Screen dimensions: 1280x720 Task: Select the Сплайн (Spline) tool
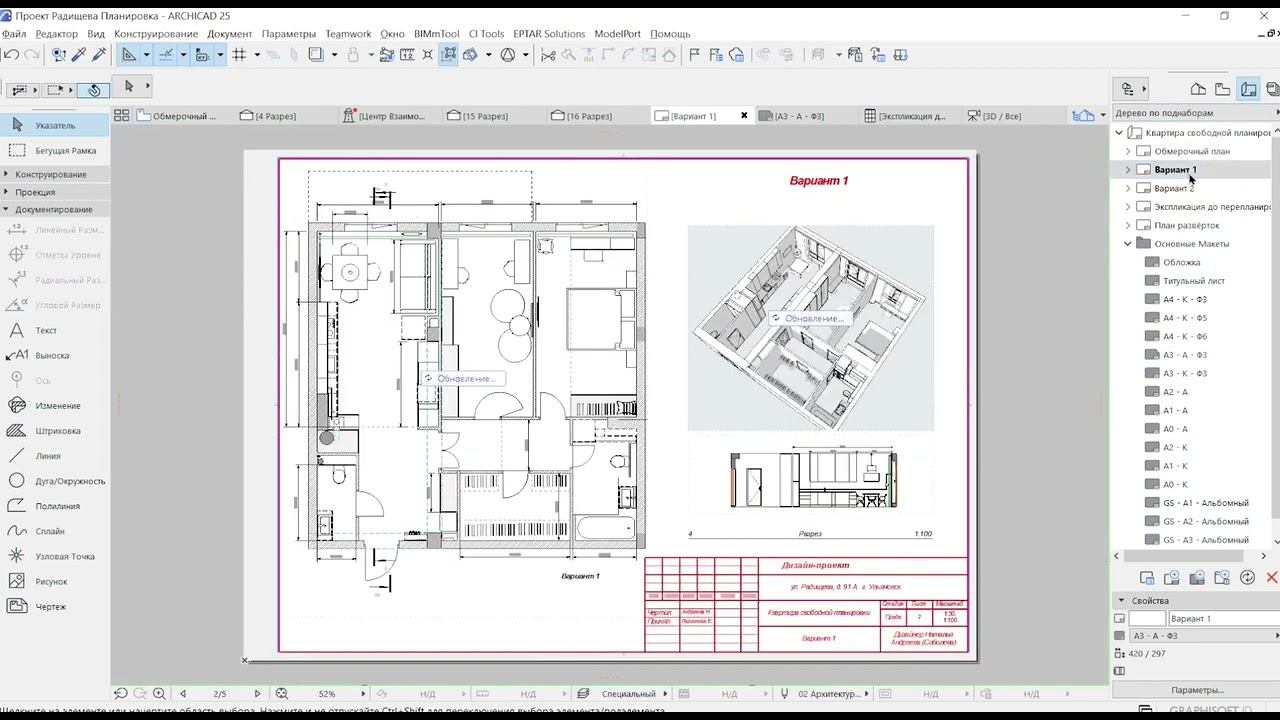(50, 531)
